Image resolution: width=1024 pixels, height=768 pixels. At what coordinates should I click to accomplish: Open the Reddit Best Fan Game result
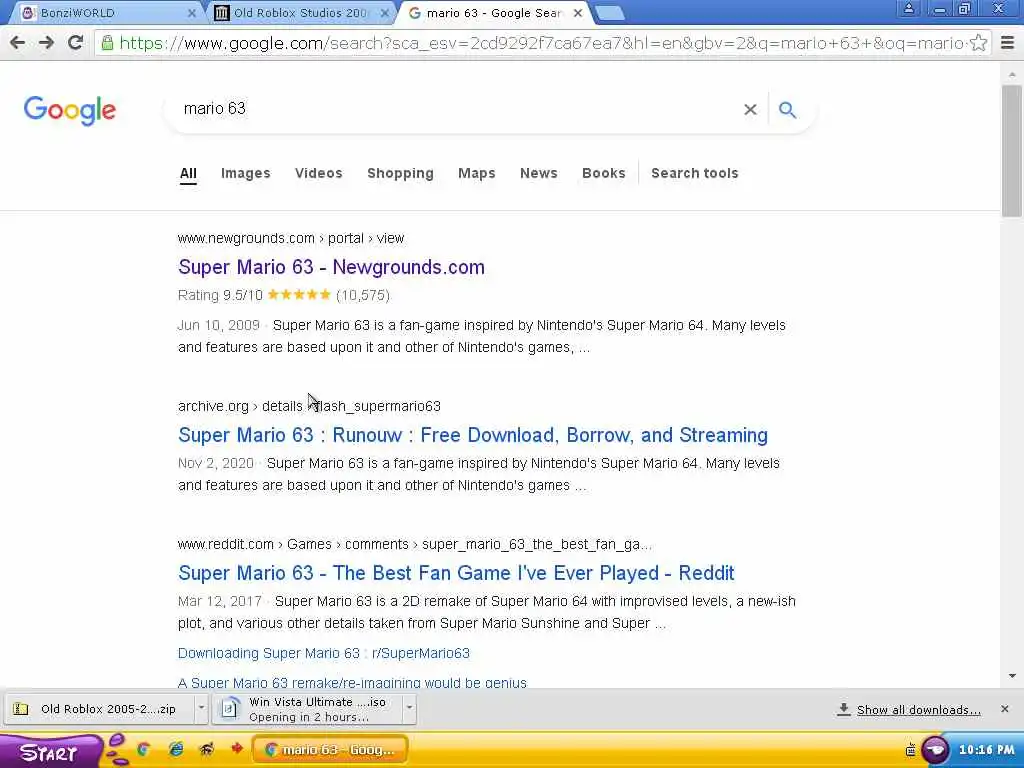pyautogui.click(x=456, y=573)
